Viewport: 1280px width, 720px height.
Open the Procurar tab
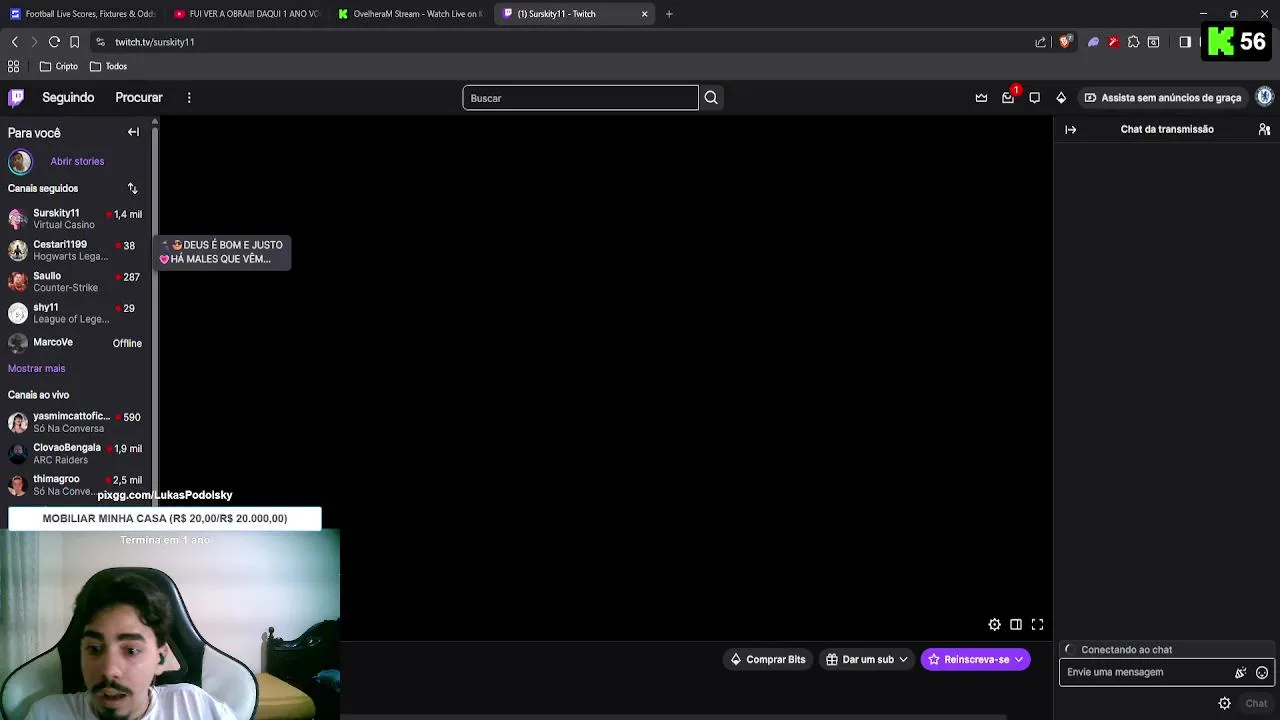pos(139,97)
